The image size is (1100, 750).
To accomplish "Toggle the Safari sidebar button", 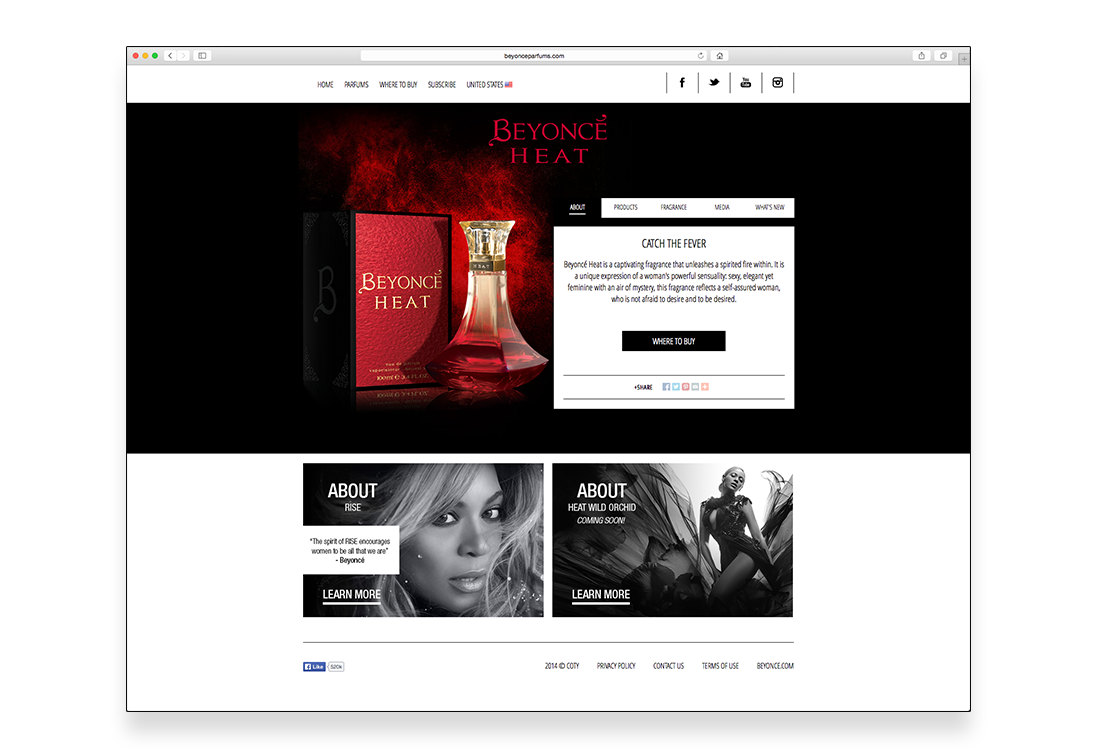I will pos(202,55).
